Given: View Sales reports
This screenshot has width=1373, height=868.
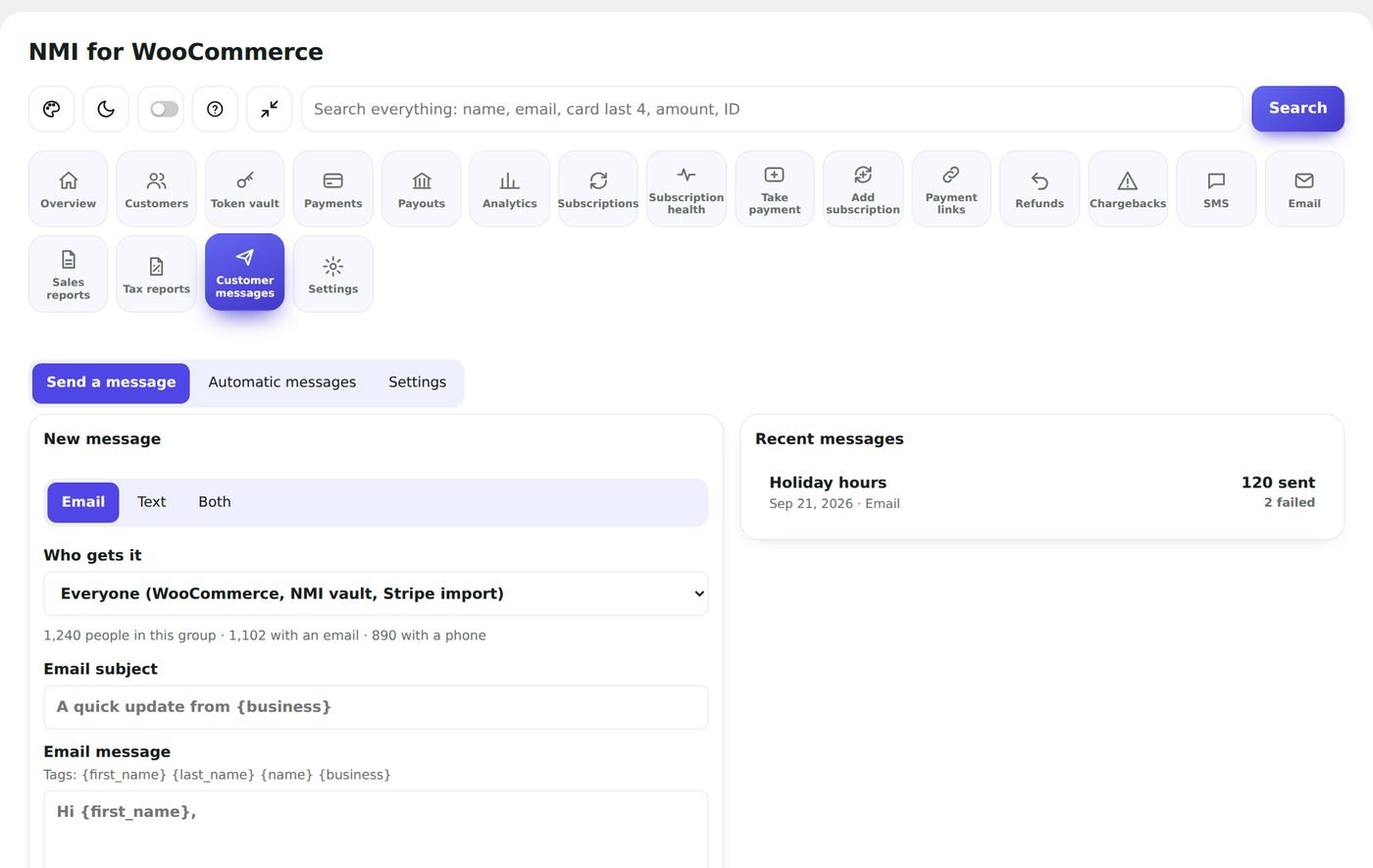Looking at the screenshot, I should 69,274.
